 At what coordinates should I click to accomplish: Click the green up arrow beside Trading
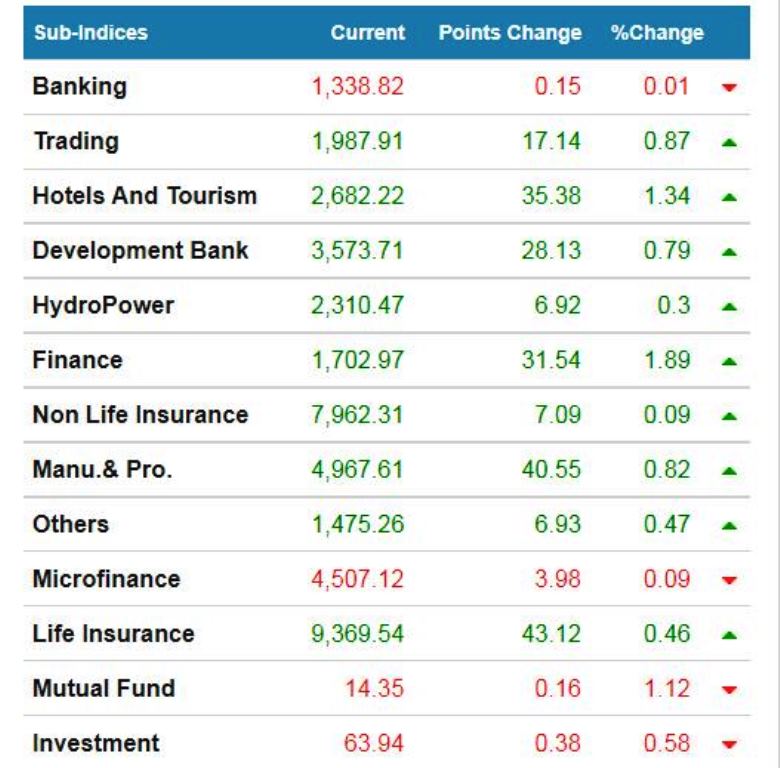click(728, 142)
